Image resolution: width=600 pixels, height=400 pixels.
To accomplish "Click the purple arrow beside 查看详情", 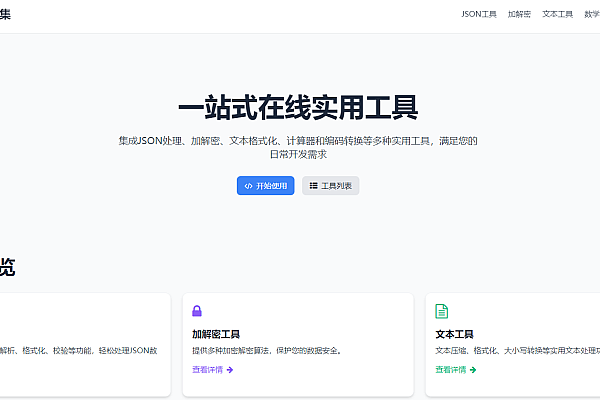I will tap(230, 370).
